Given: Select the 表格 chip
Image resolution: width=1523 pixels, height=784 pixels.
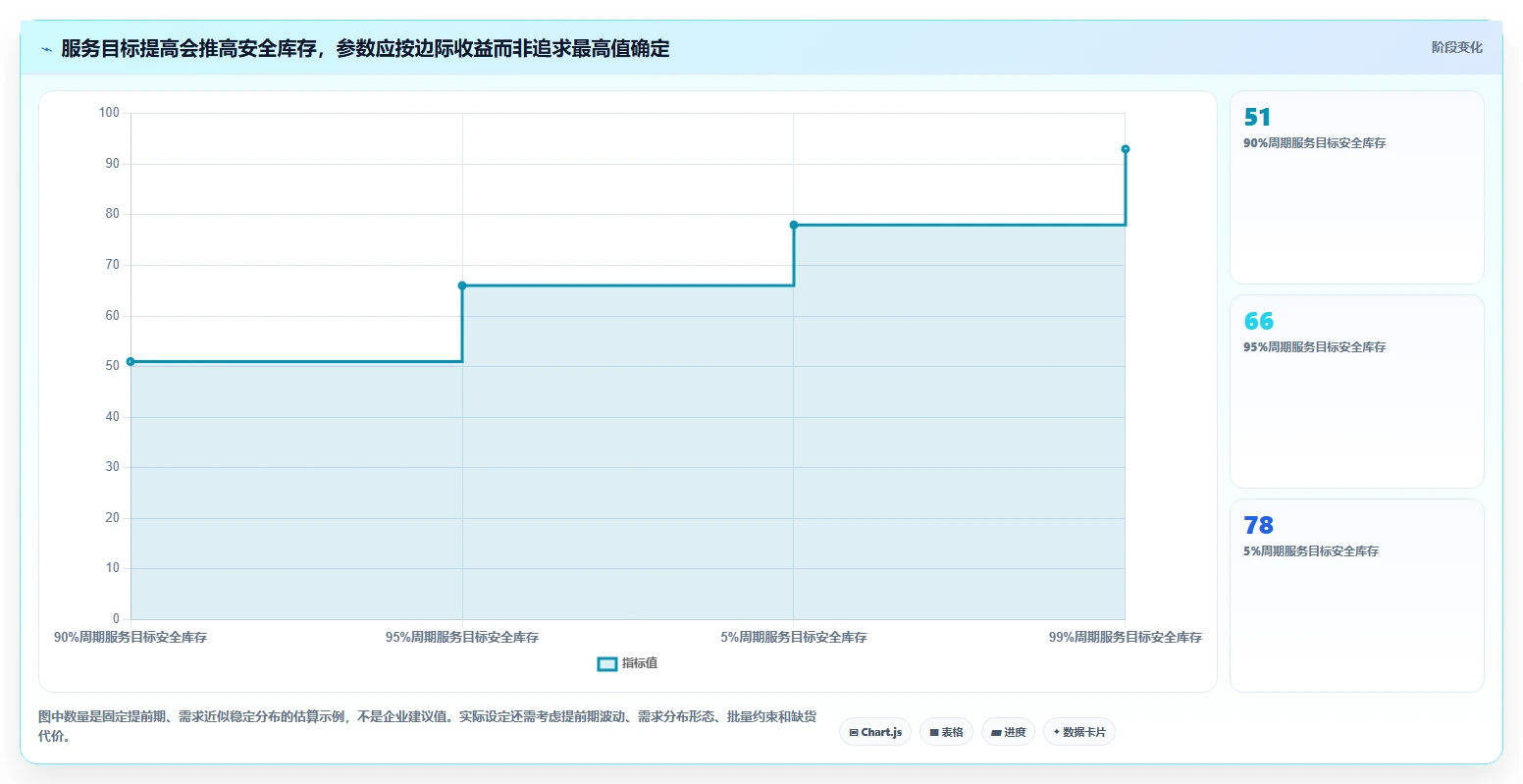Looking at the screenshot, I should click(946, 732).
